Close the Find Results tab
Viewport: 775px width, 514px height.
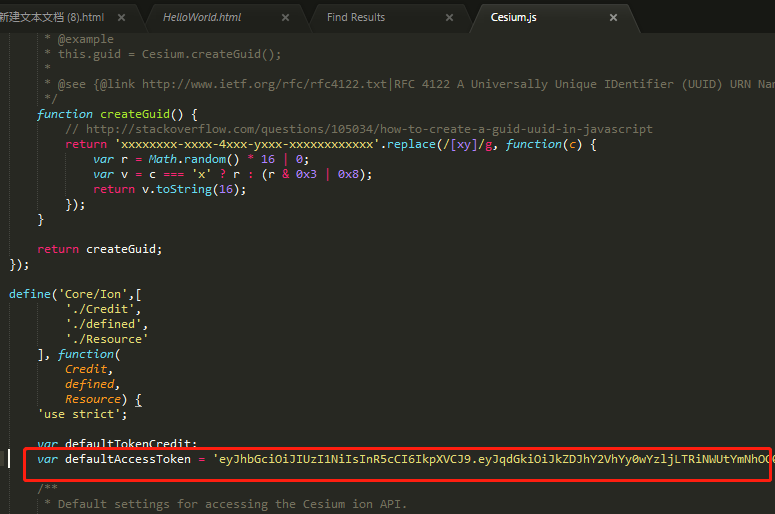point(449,17)
